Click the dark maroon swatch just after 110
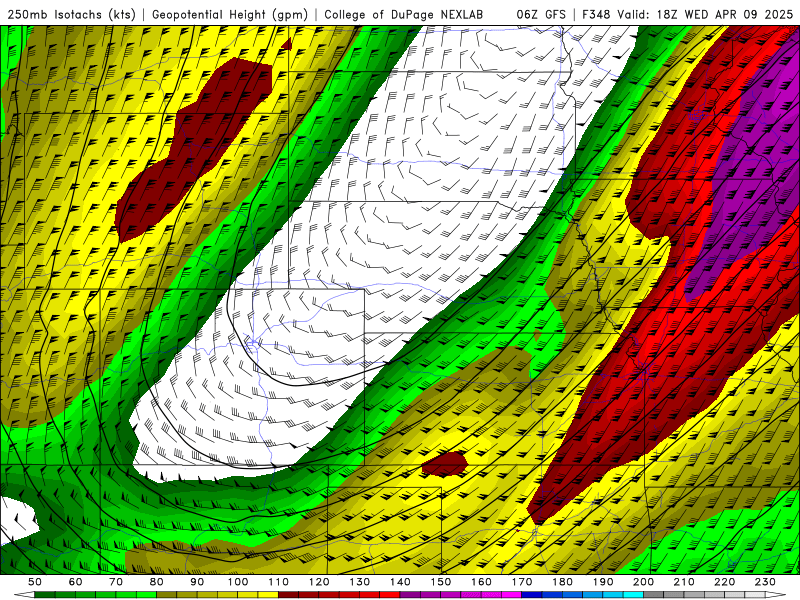 [x=288, y=594]
